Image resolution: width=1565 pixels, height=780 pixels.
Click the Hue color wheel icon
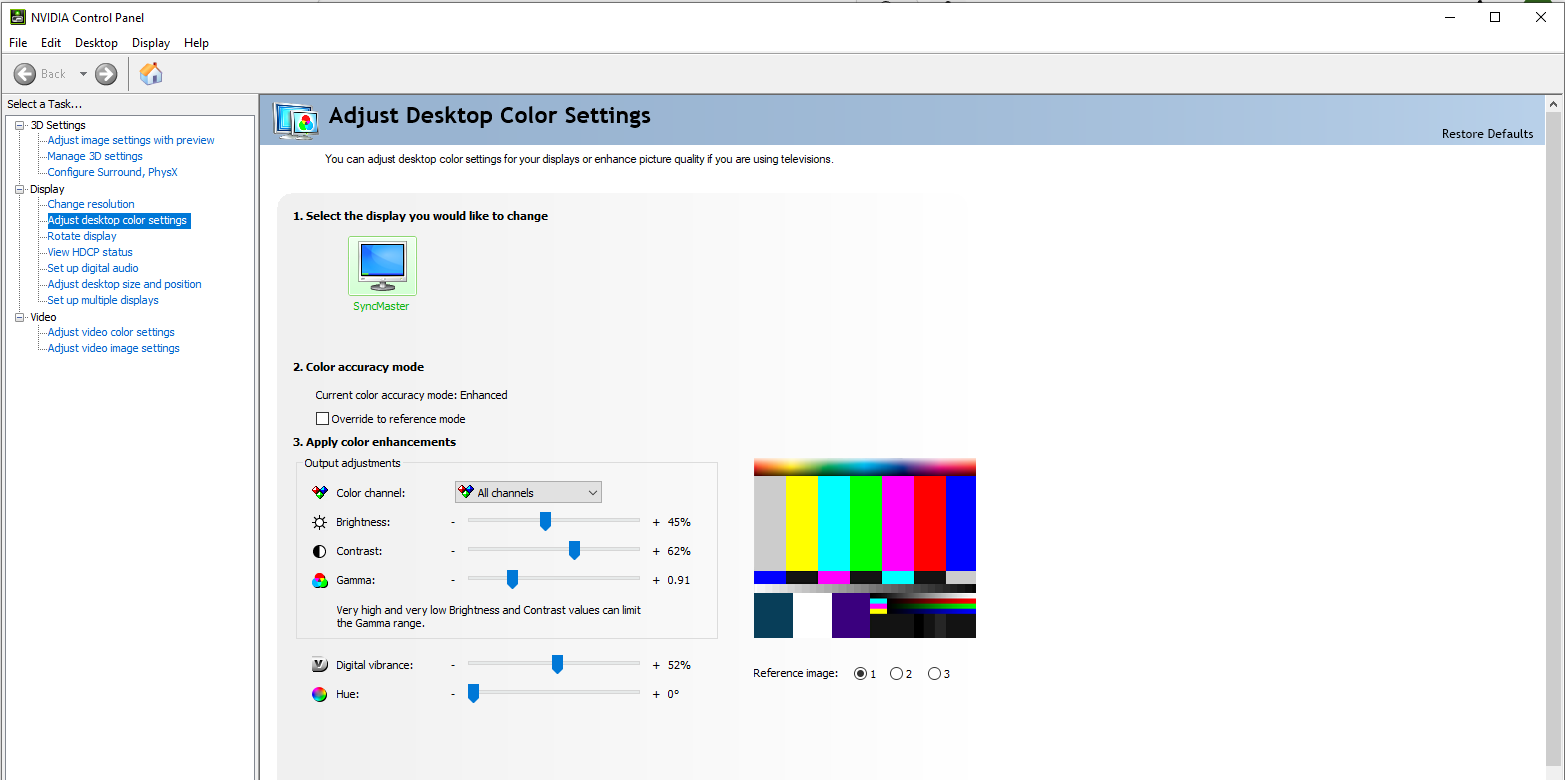pos(319,694)
